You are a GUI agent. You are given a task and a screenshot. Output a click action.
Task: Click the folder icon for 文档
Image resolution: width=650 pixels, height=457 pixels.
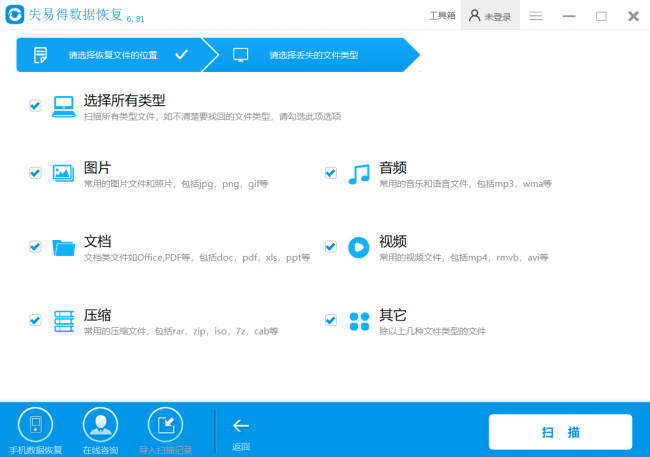click(x=63, y=248)
